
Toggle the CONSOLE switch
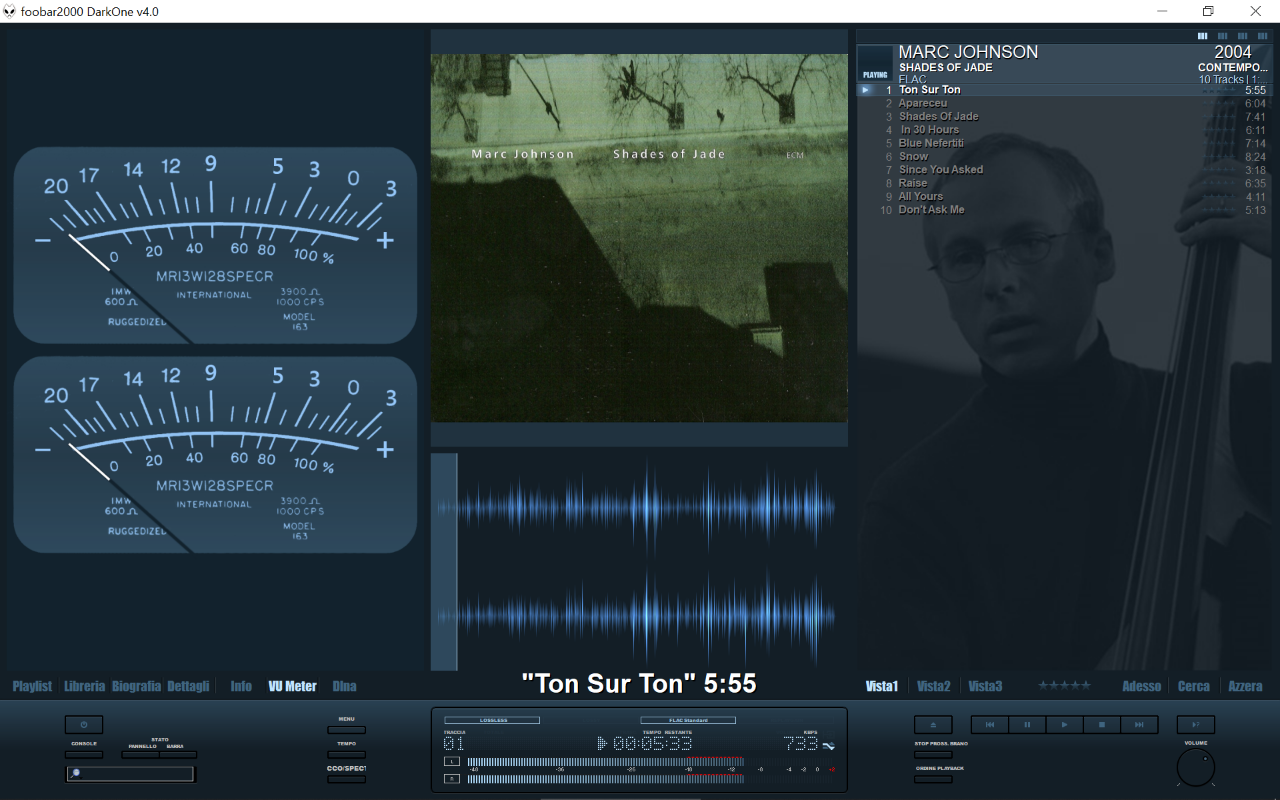point(84,755)
